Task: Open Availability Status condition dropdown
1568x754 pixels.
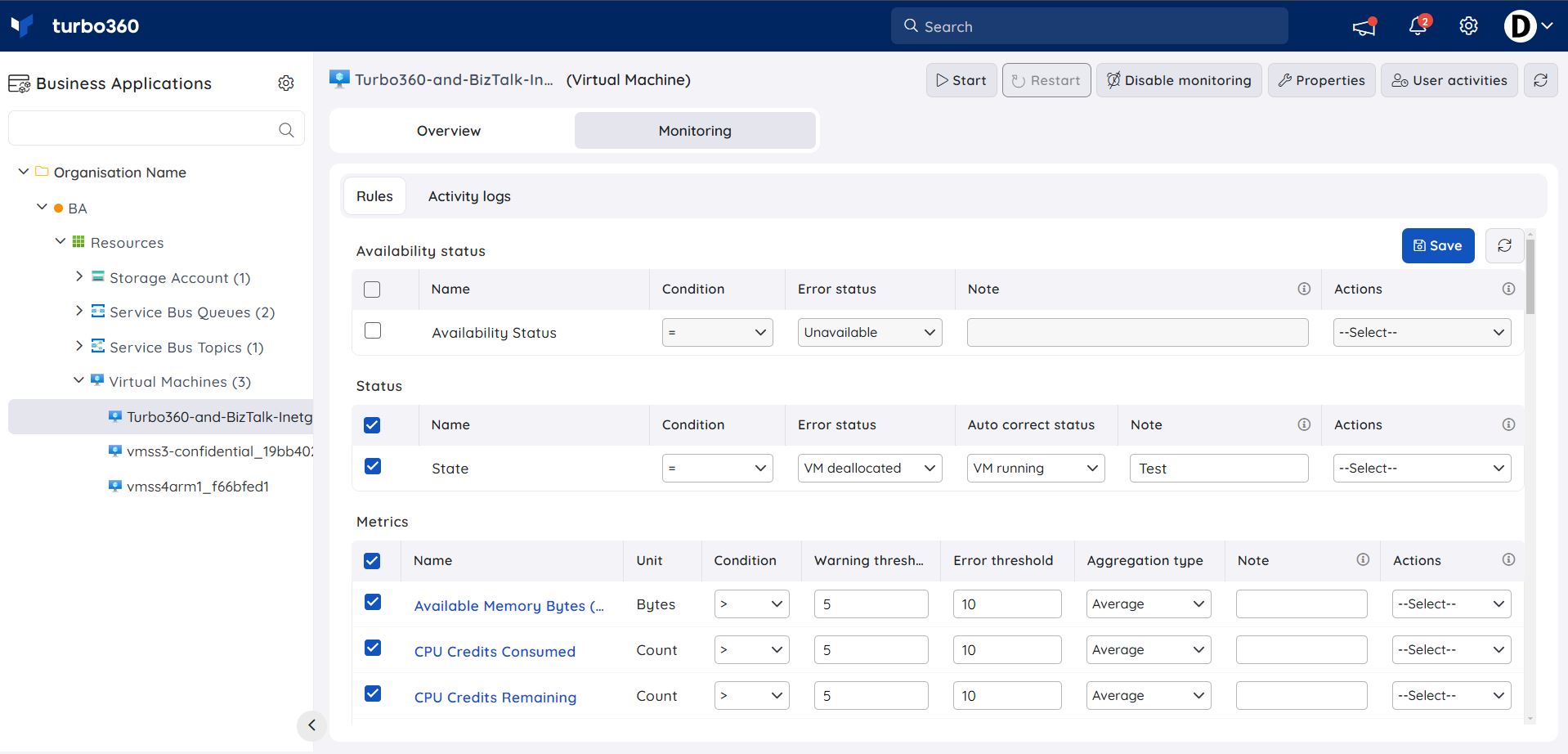Action: [x=717, y=332]
